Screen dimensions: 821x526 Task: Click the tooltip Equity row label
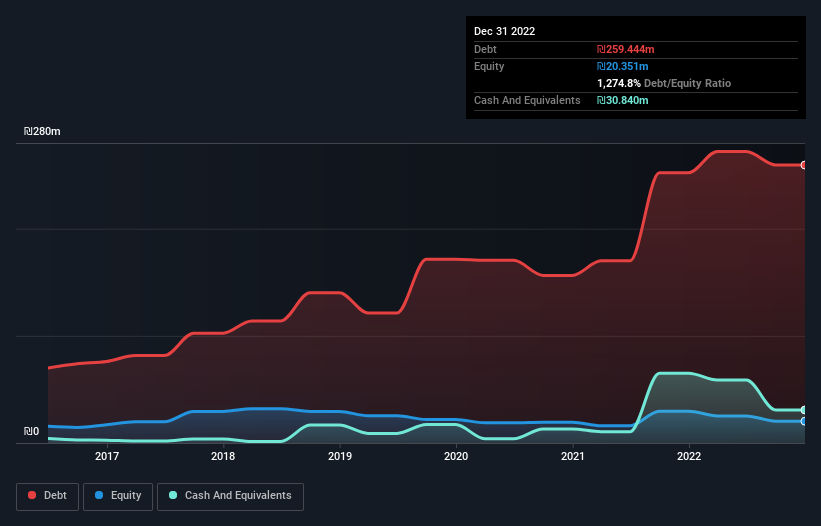click(x=489, y=66)
